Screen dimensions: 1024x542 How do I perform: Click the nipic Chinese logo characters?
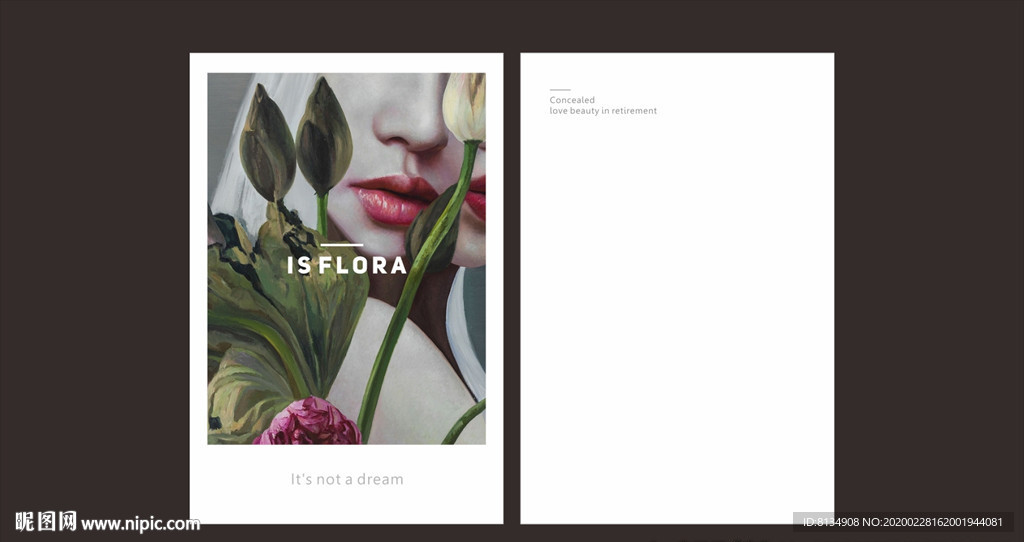click(x=46, y=522)
